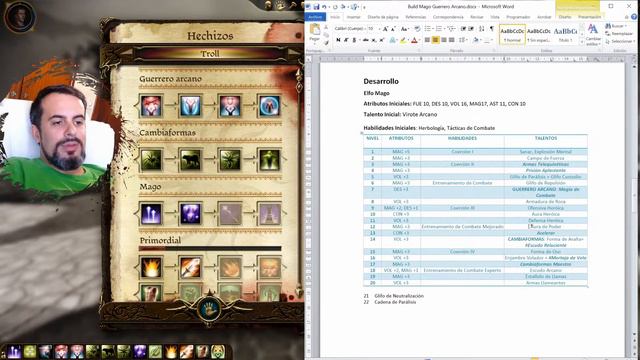The width and height of the screenshot is (640, 360).
Task: Click the spell book scrollbar down arrow
Action: pos(300,292)
